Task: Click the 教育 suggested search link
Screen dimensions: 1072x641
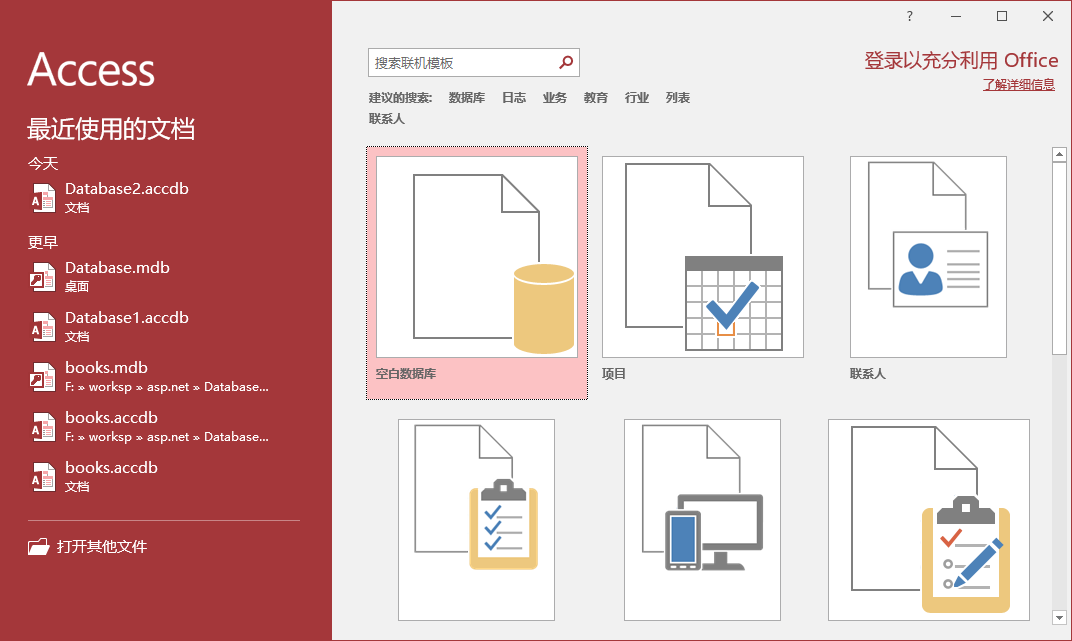Action: 596,98
